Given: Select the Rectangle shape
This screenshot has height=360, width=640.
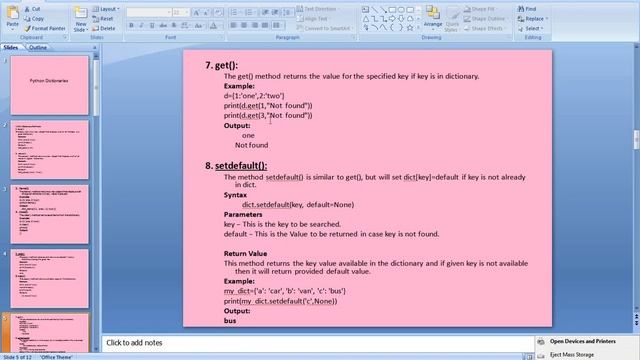Looking at the screenshot, I should [x=392, y=9].
